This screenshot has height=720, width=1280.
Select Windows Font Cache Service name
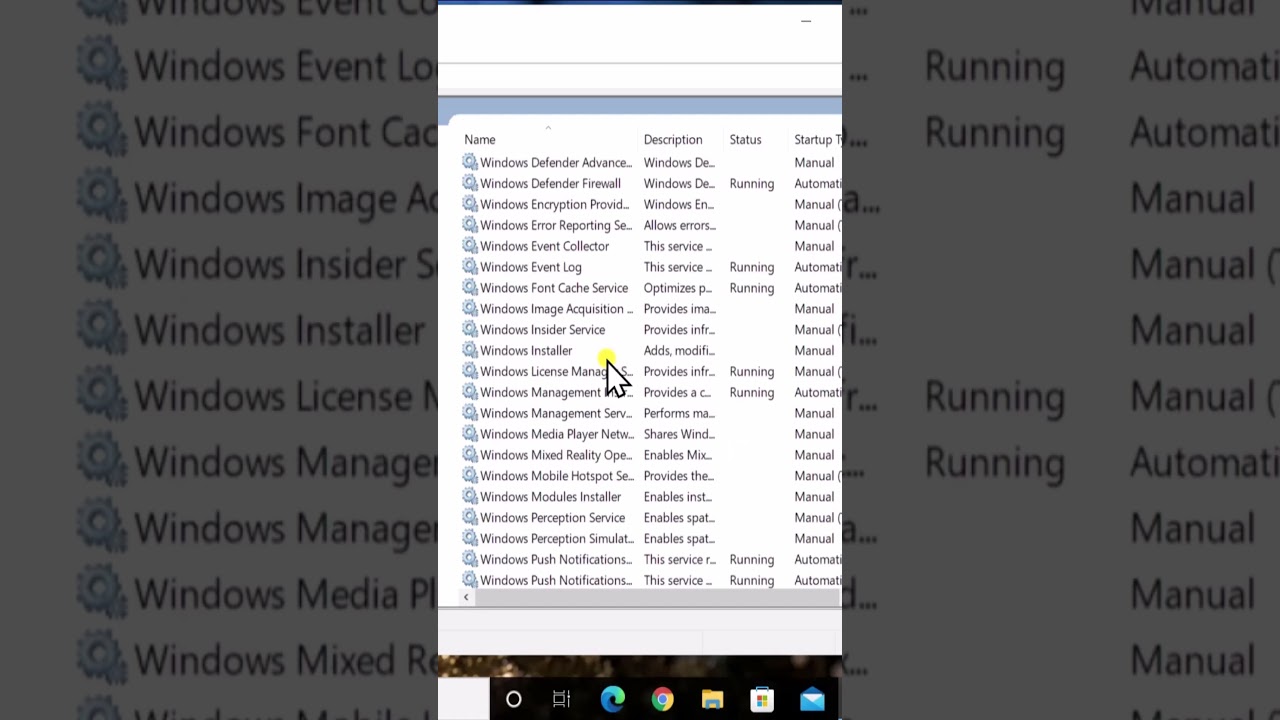[x=554, y=288]
